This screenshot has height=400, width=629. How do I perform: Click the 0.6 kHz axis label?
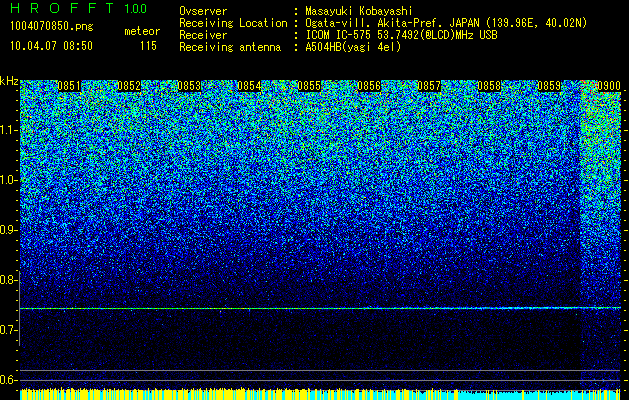click(x=9, y=380)
